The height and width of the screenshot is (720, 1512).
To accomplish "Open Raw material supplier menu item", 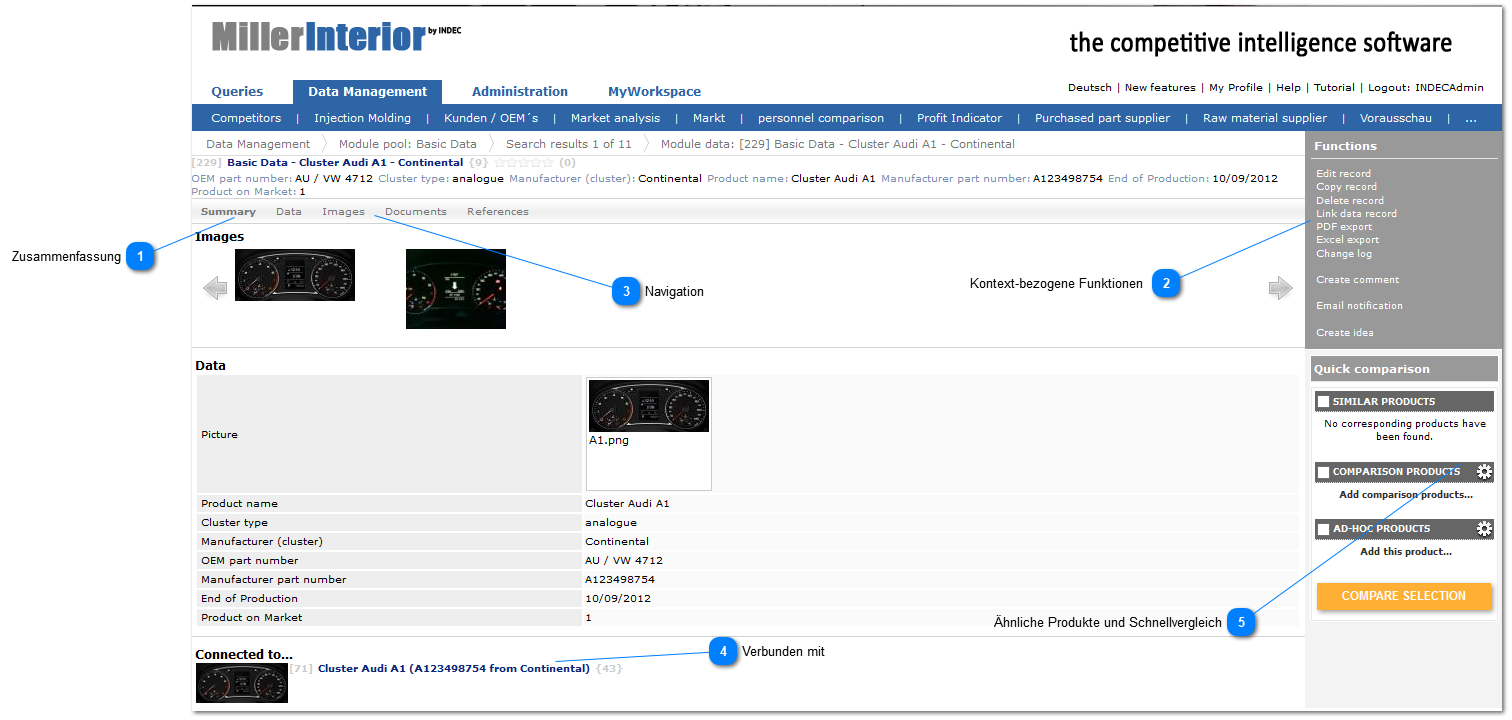I will (1265, 118).
